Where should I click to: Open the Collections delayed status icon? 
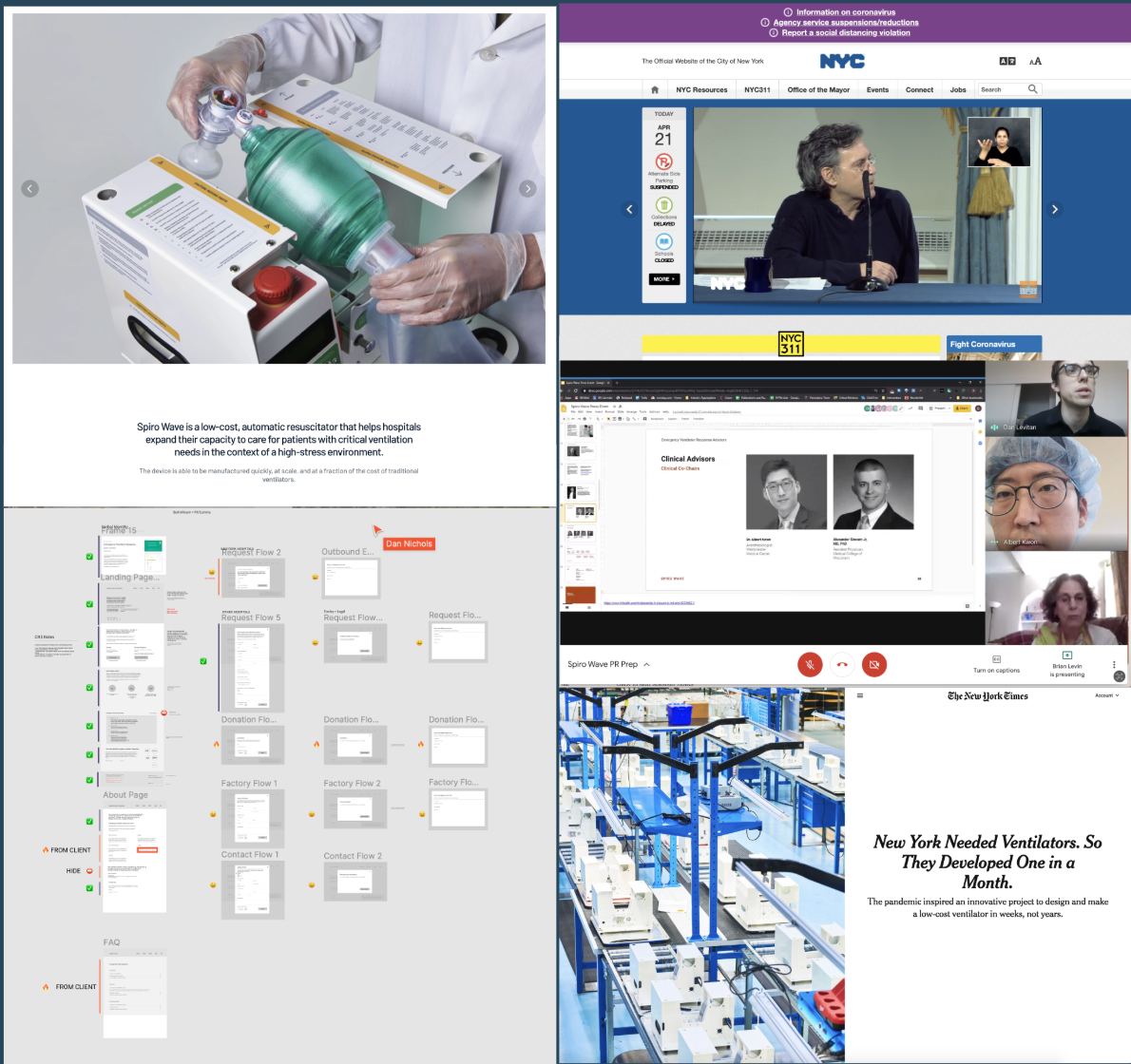click(663, 205)
